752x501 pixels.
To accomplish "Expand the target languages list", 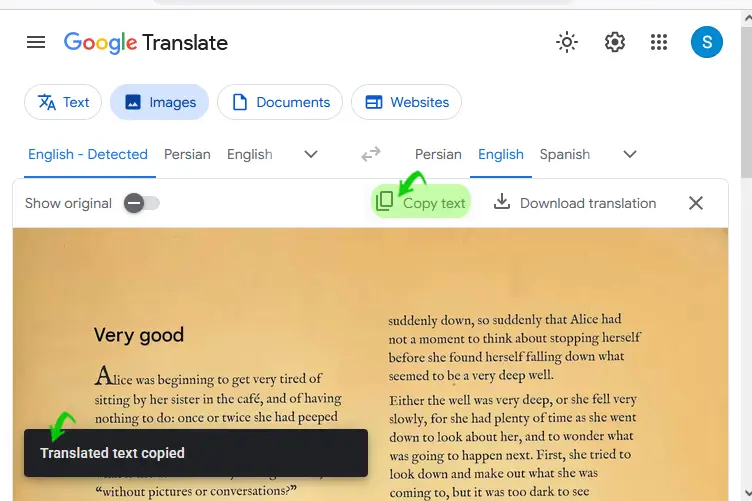I will (x=630, y=154).
